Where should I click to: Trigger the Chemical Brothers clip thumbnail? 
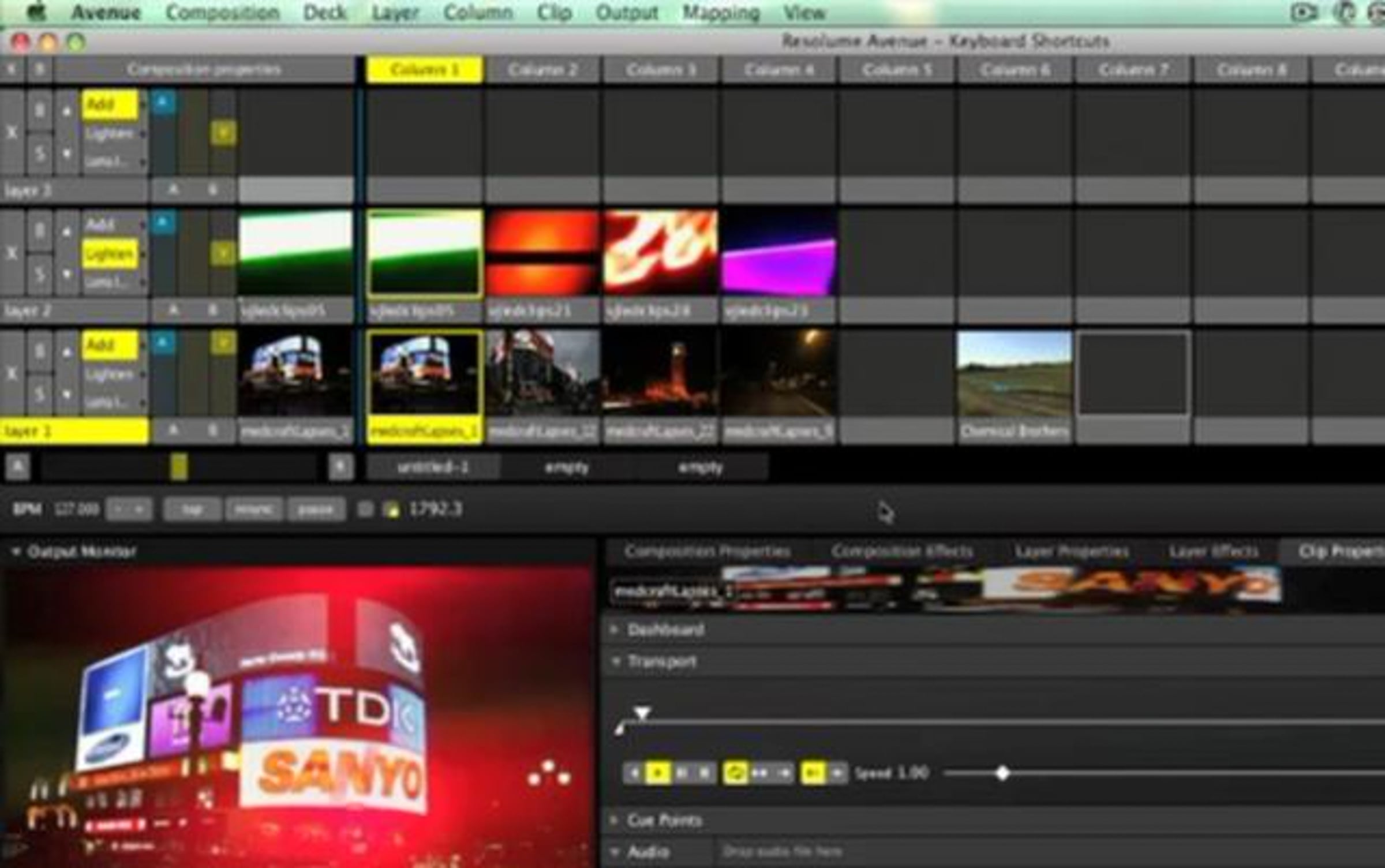point(1013,374)
